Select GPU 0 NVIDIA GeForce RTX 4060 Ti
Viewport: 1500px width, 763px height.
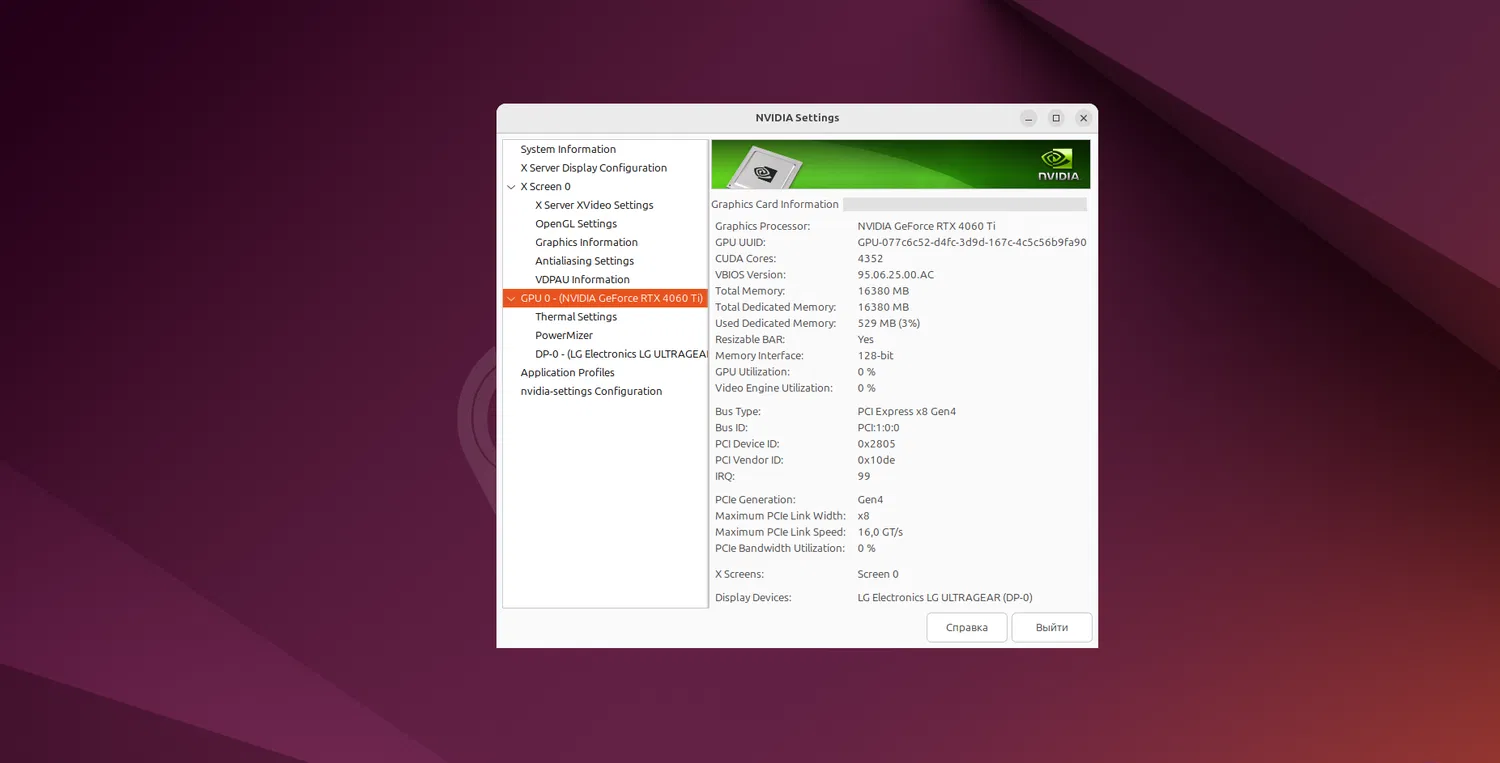click(x=605, y=298)
